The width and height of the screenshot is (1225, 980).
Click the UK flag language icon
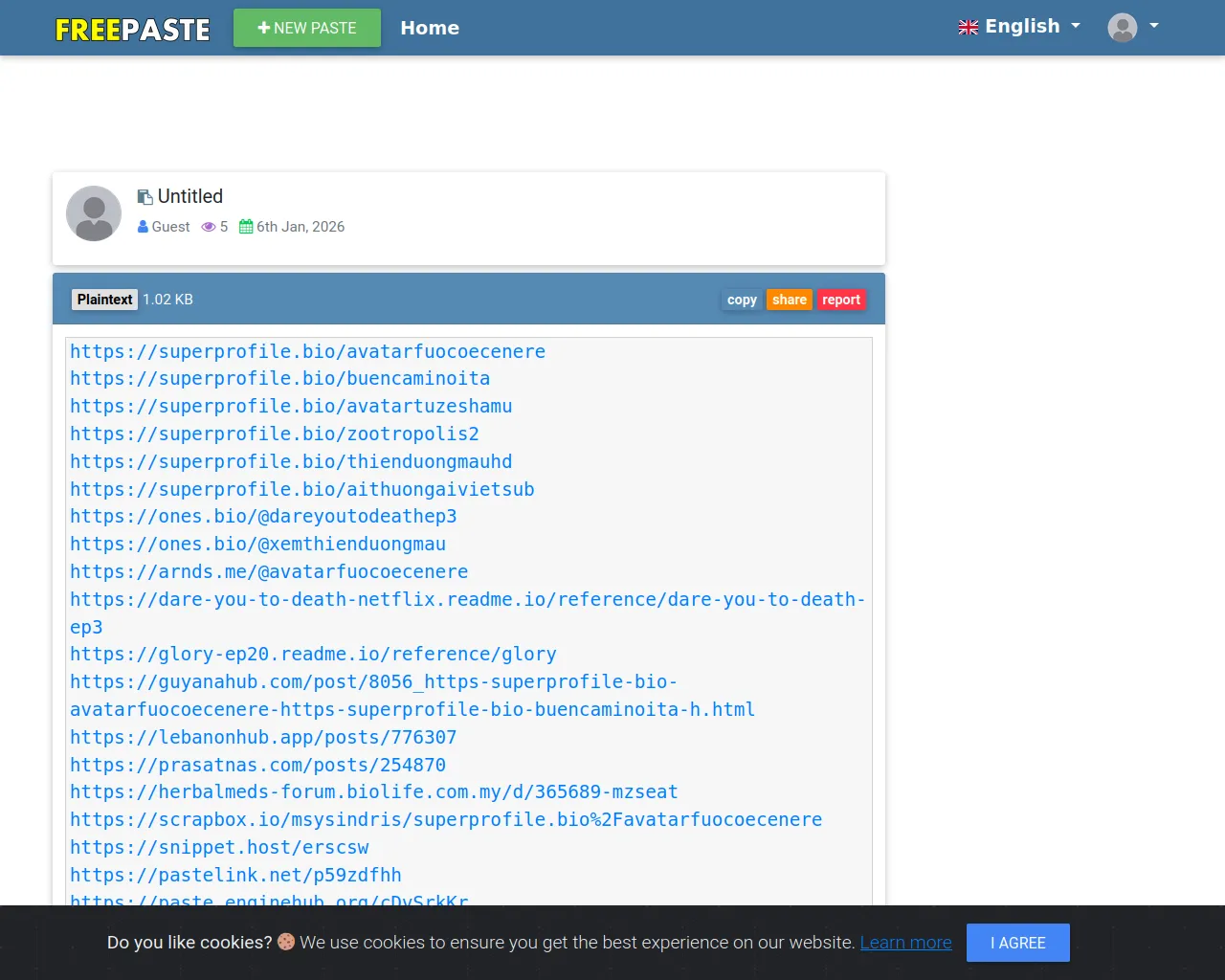pos(969,28)
